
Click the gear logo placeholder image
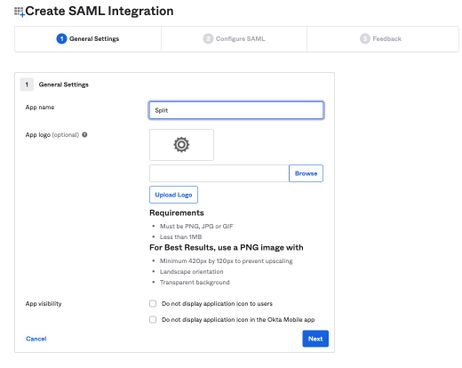[181, 145]
